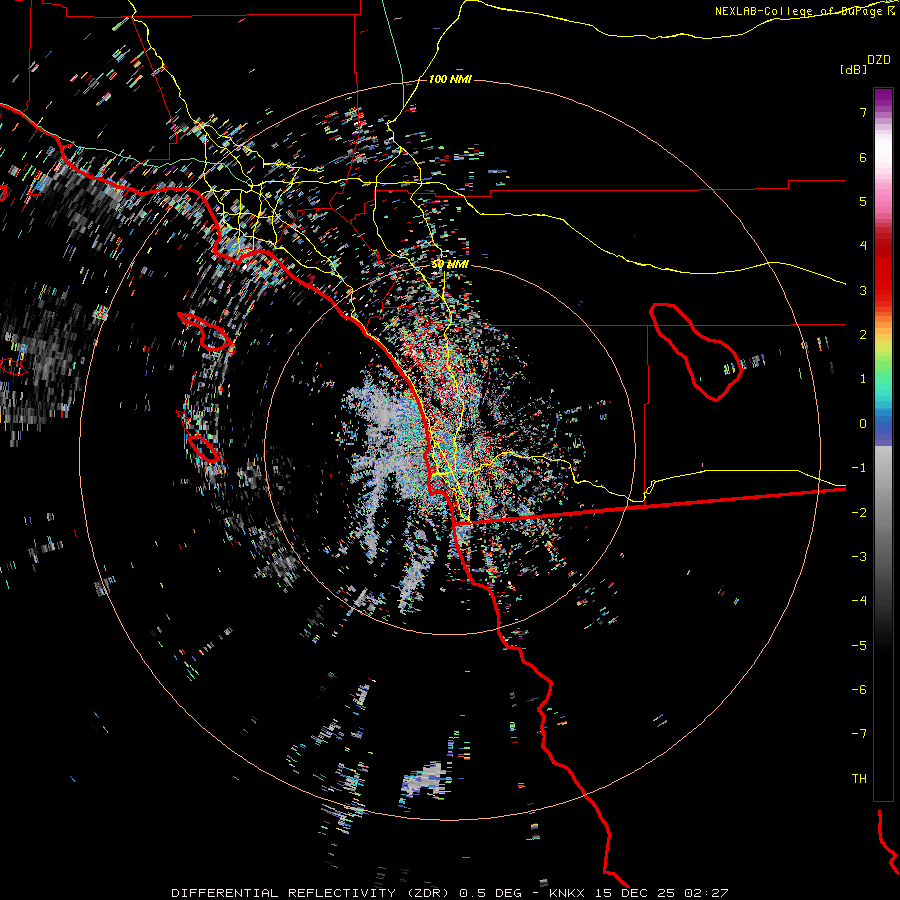
Task: Click the -4 value on the color scale
Action: click(859, 601)
